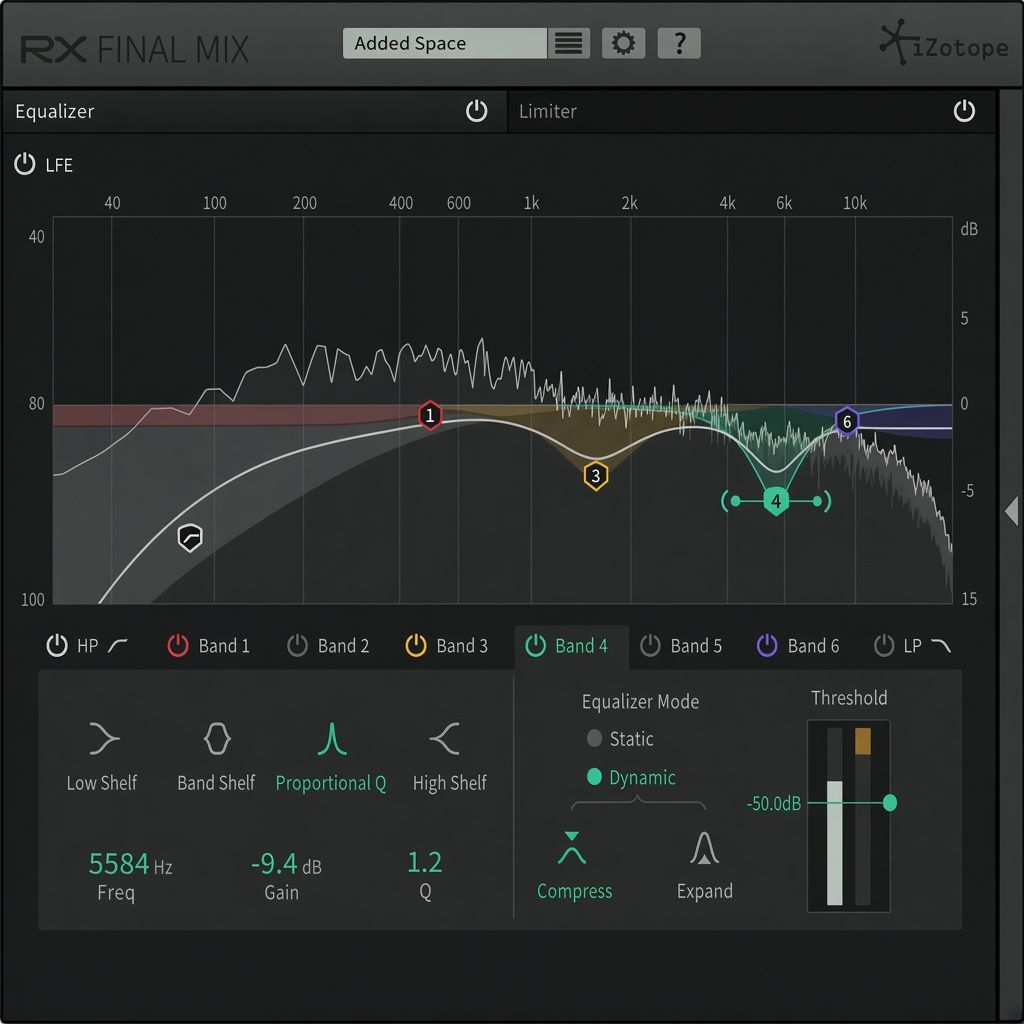Viewport: 1024px width, 1024px height.
Task: Switch to the Band 6 tab
Action: 813,646
